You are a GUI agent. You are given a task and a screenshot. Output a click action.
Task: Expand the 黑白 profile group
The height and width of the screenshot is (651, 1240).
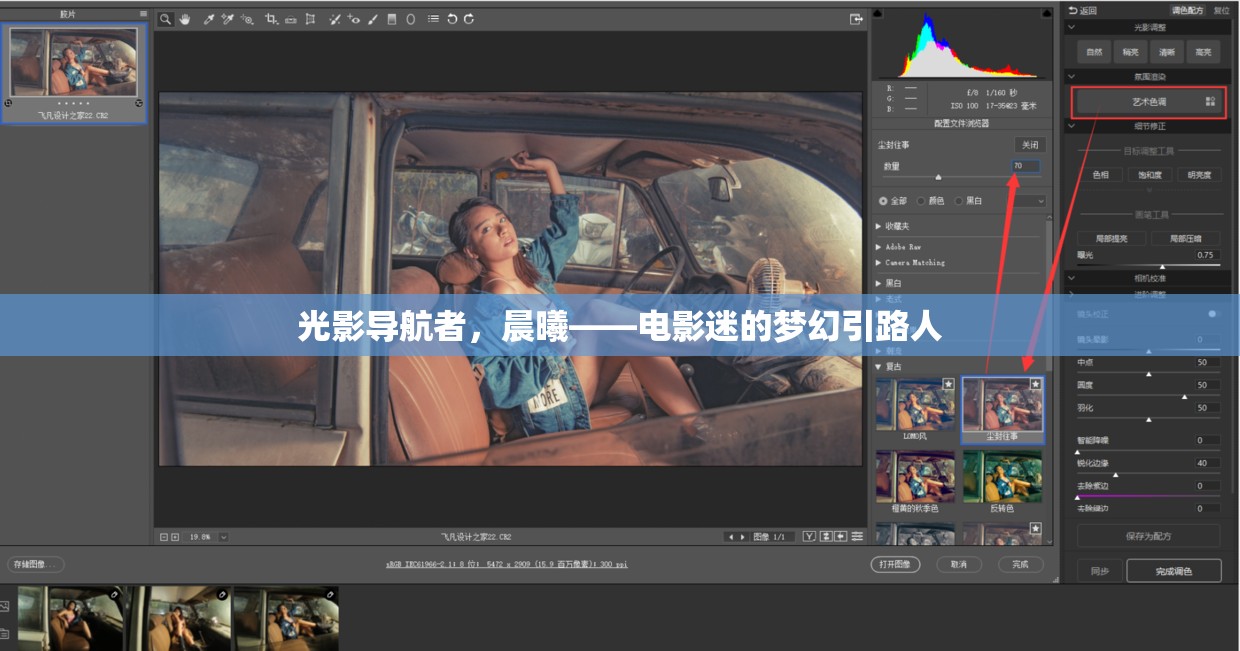point(879,283)
